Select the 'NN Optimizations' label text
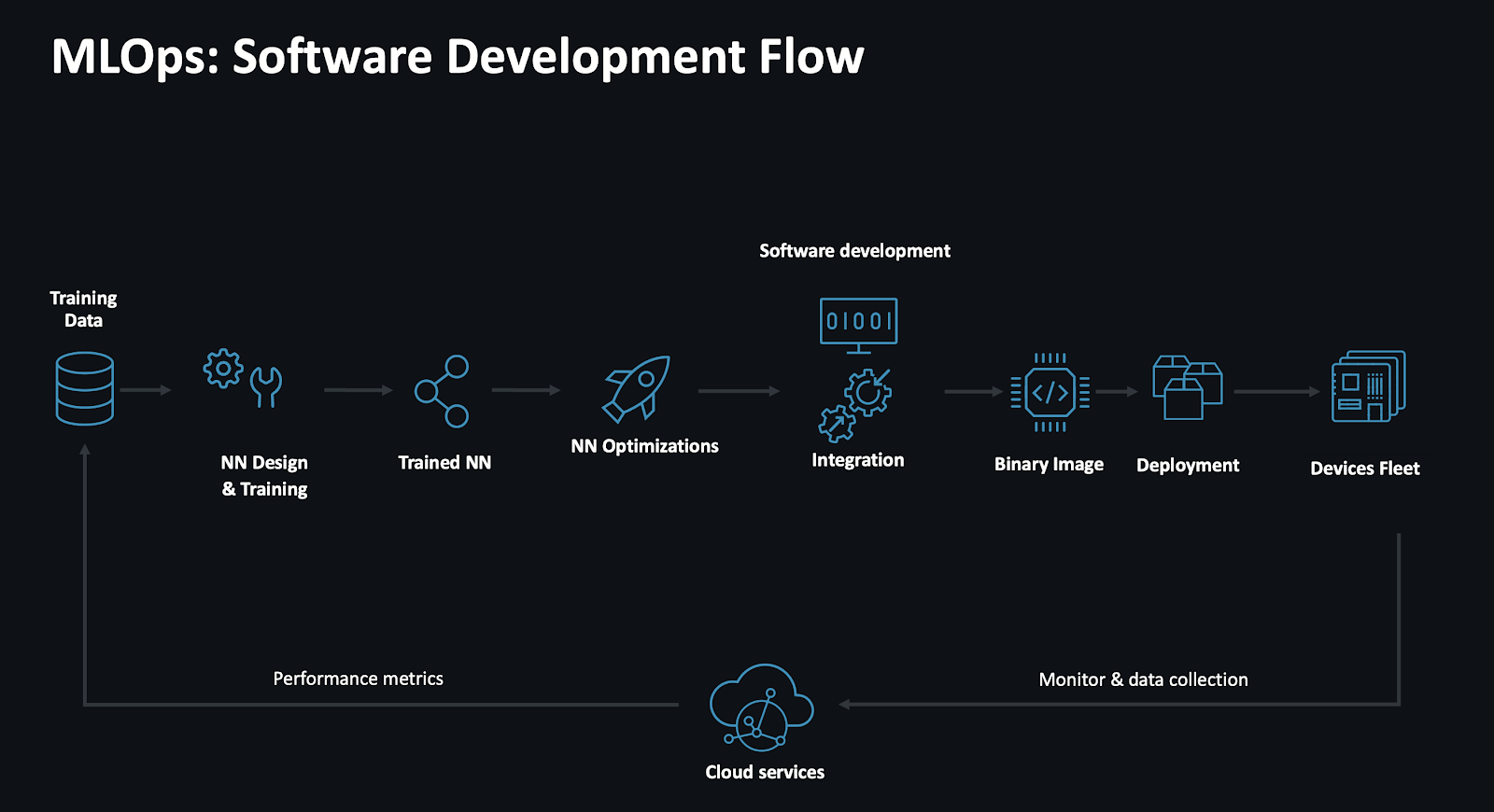 (x=644, y=446)
